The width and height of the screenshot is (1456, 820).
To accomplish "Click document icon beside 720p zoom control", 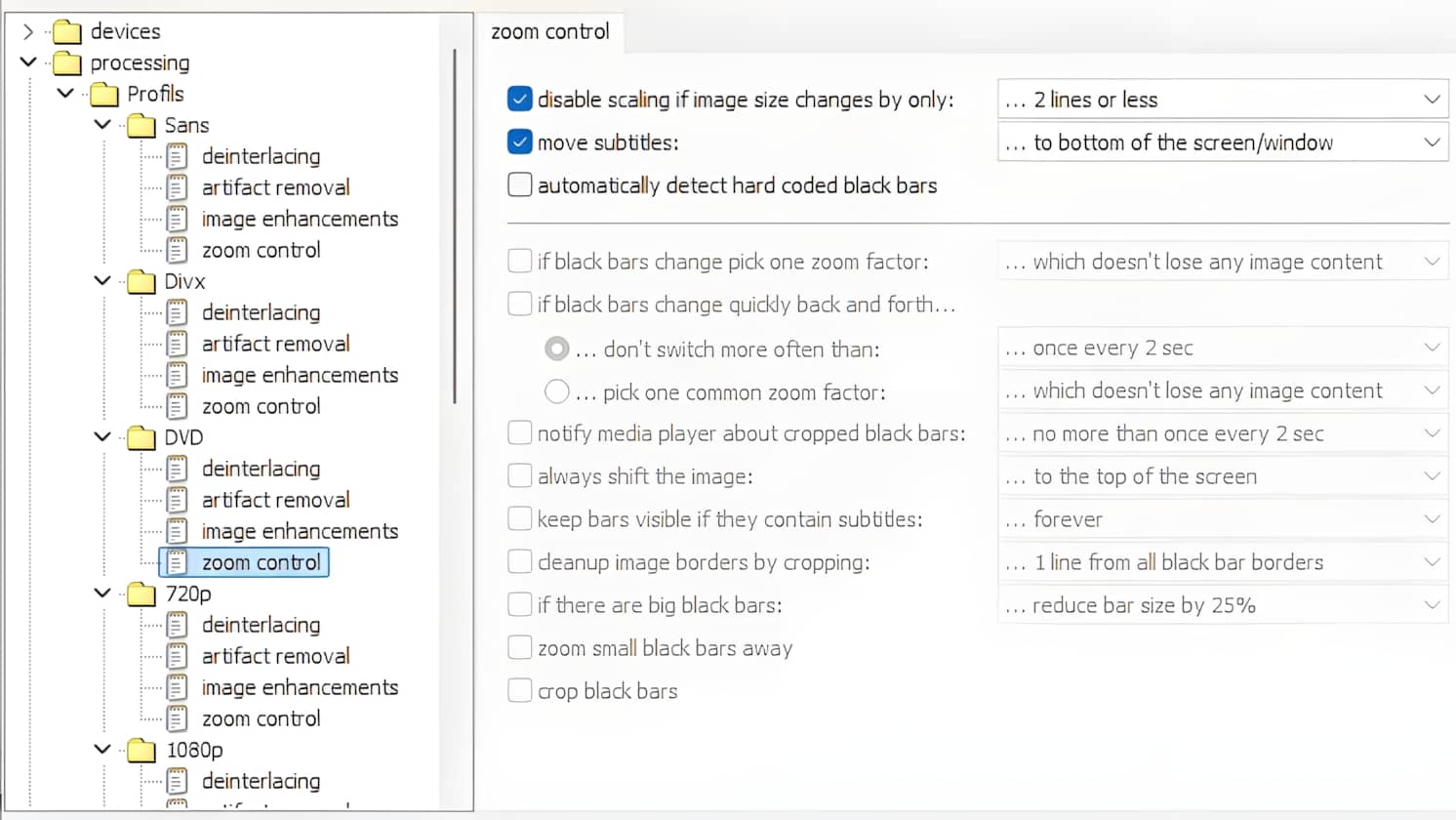I will (177, 719).
